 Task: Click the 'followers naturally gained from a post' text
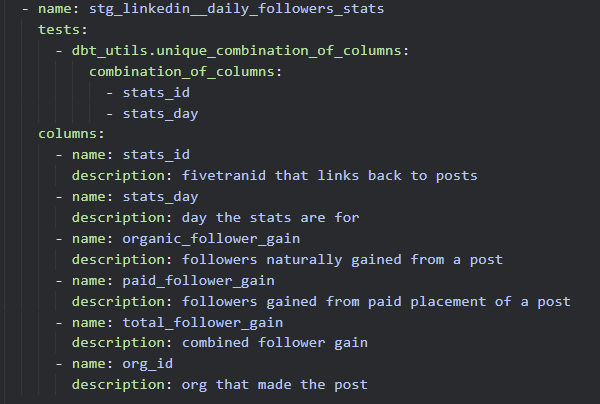click(x=342, y=259)
